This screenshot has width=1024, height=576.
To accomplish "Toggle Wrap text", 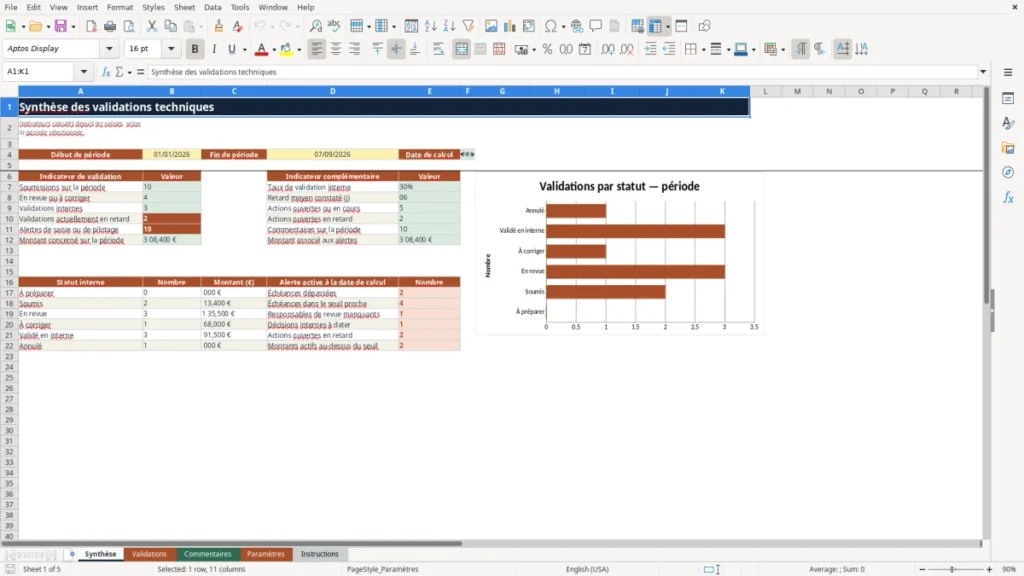I will point(439,49).
